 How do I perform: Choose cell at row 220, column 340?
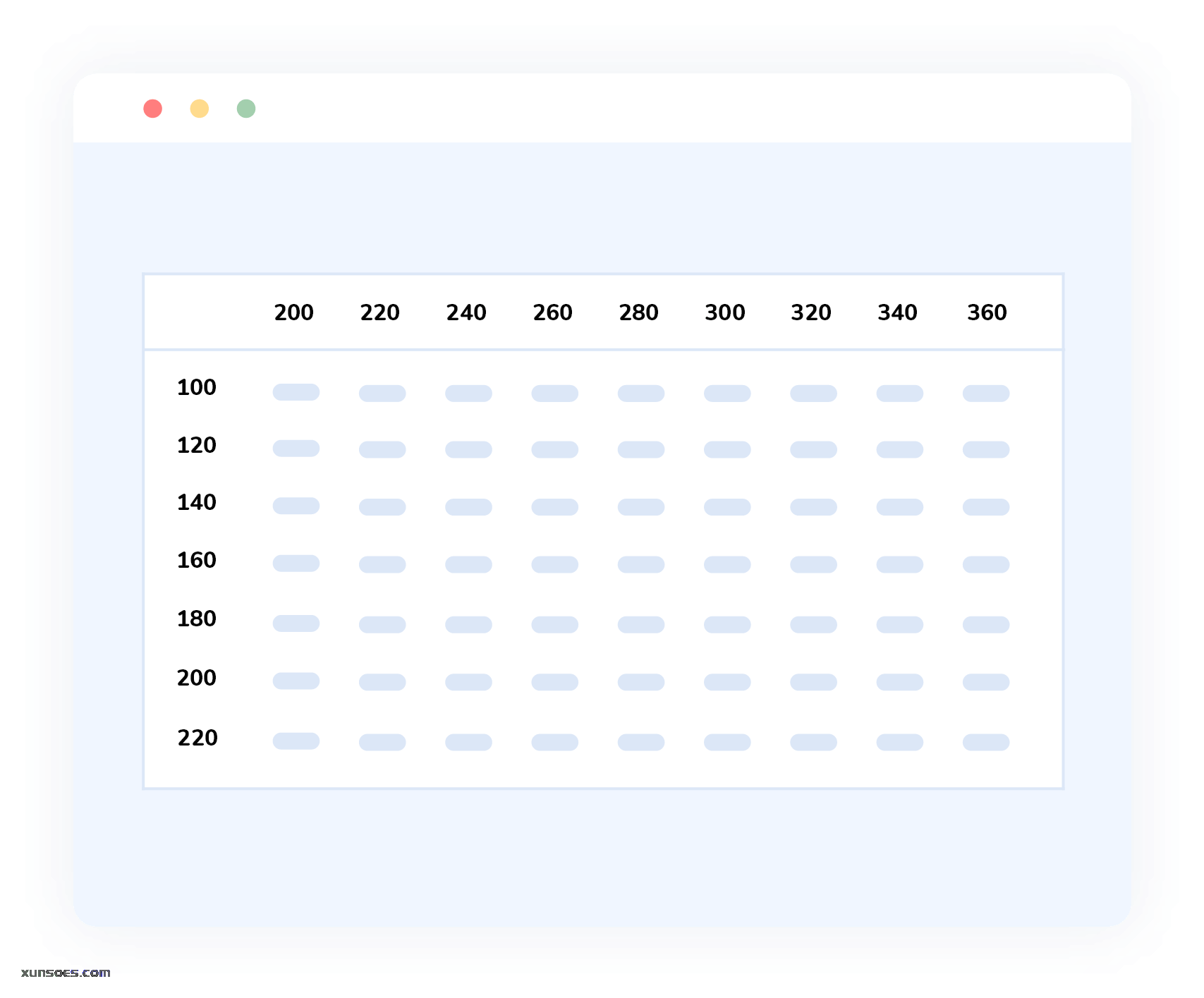point(900,742)
